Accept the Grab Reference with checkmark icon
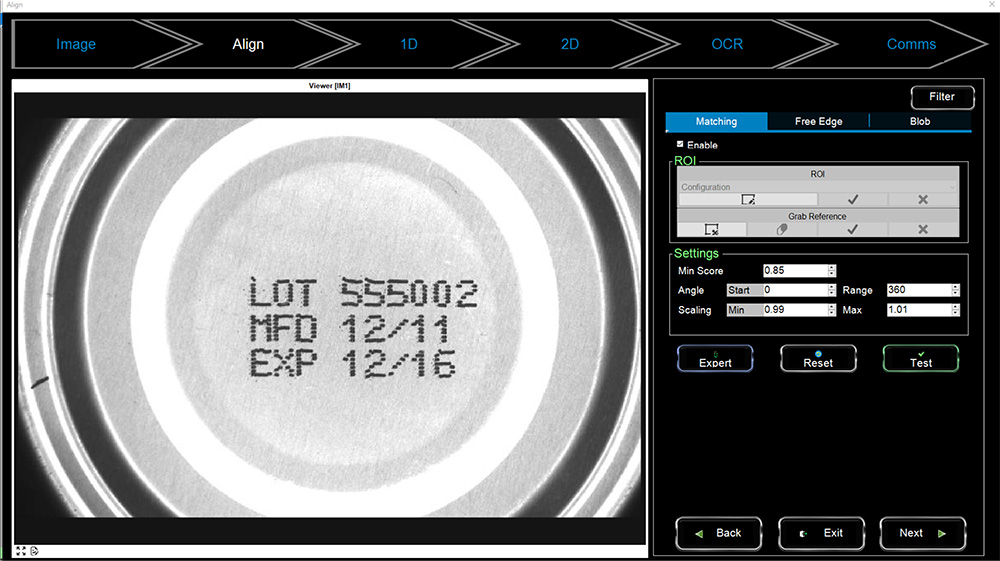 [852, 230]
